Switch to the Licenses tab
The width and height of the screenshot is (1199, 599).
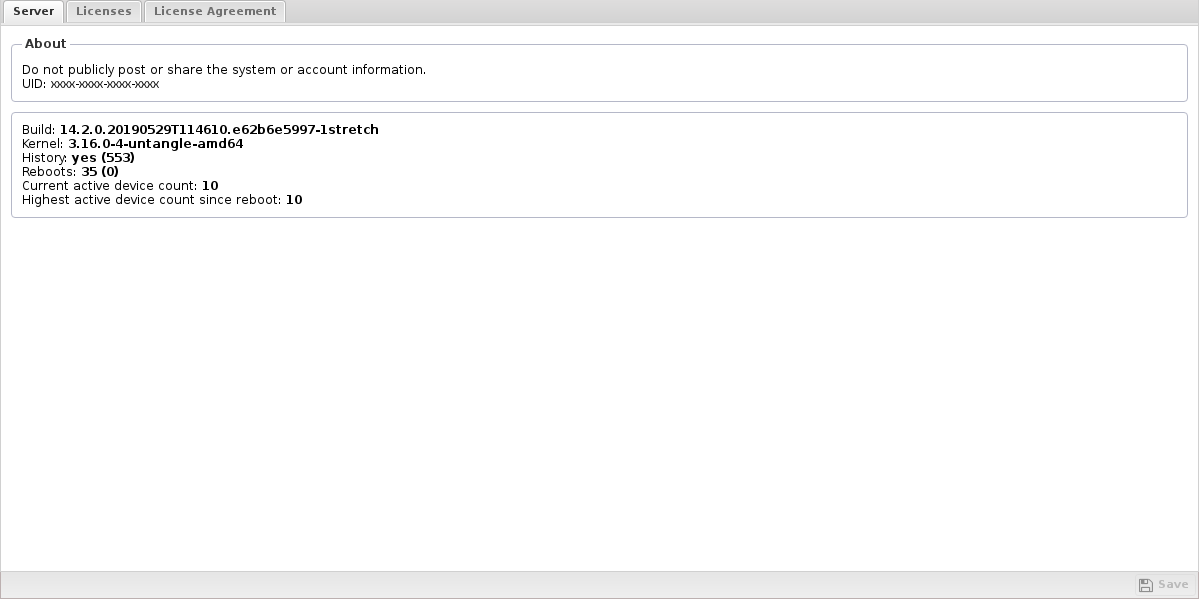(x=103, y=11)
